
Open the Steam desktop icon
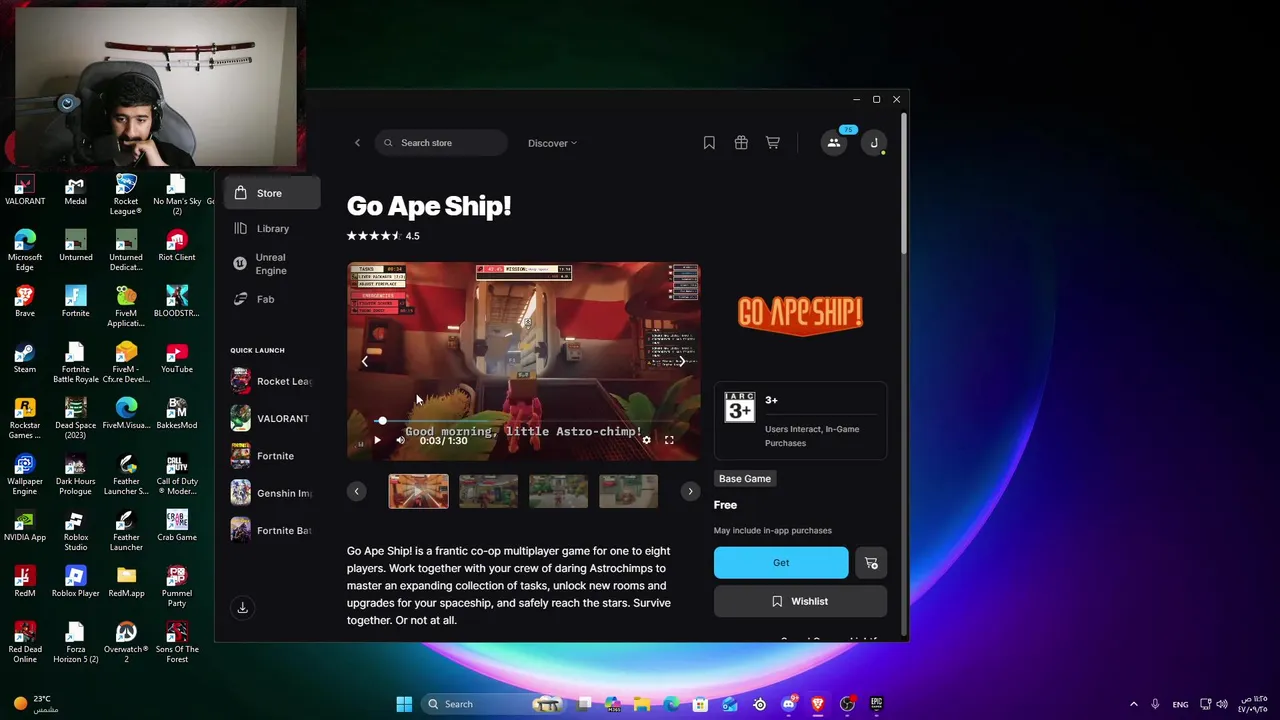25,358
